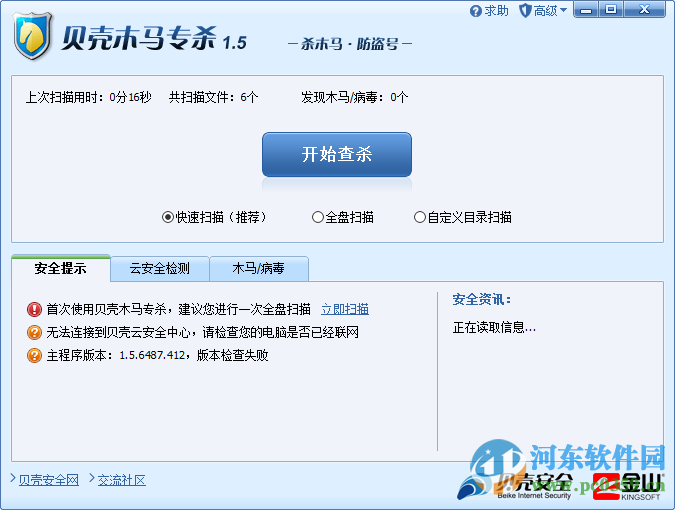Minimize the window
The height and width of the screenshot is (510, 675).
click(585, 9)
